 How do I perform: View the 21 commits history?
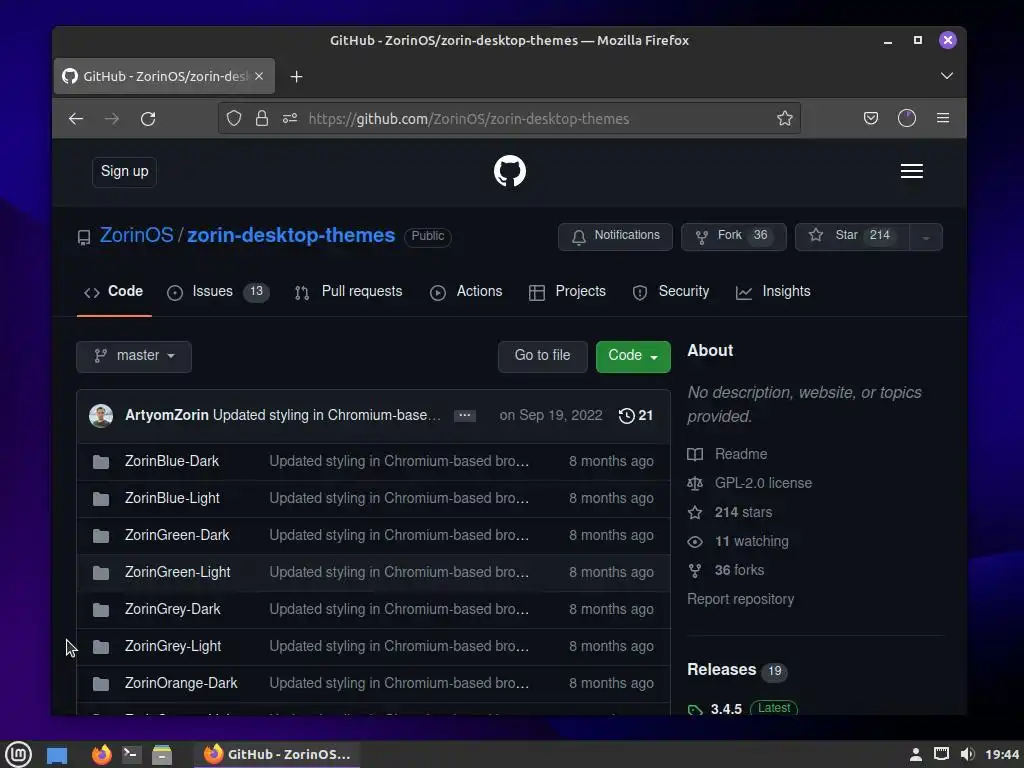[x=635, y=415]
